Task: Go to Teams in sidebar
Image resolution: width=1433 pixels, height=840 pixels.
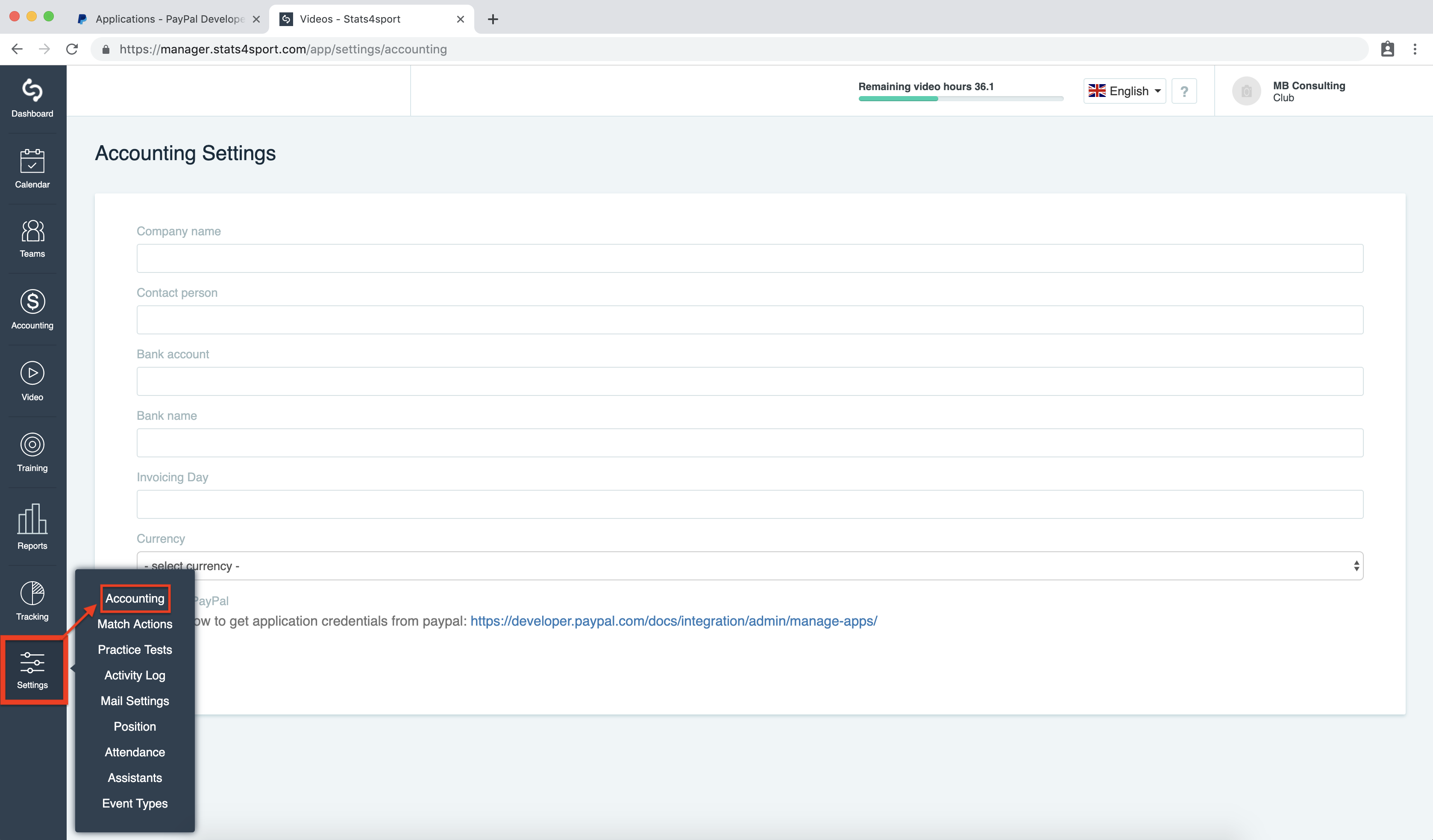Action: (x=32, y=239)
